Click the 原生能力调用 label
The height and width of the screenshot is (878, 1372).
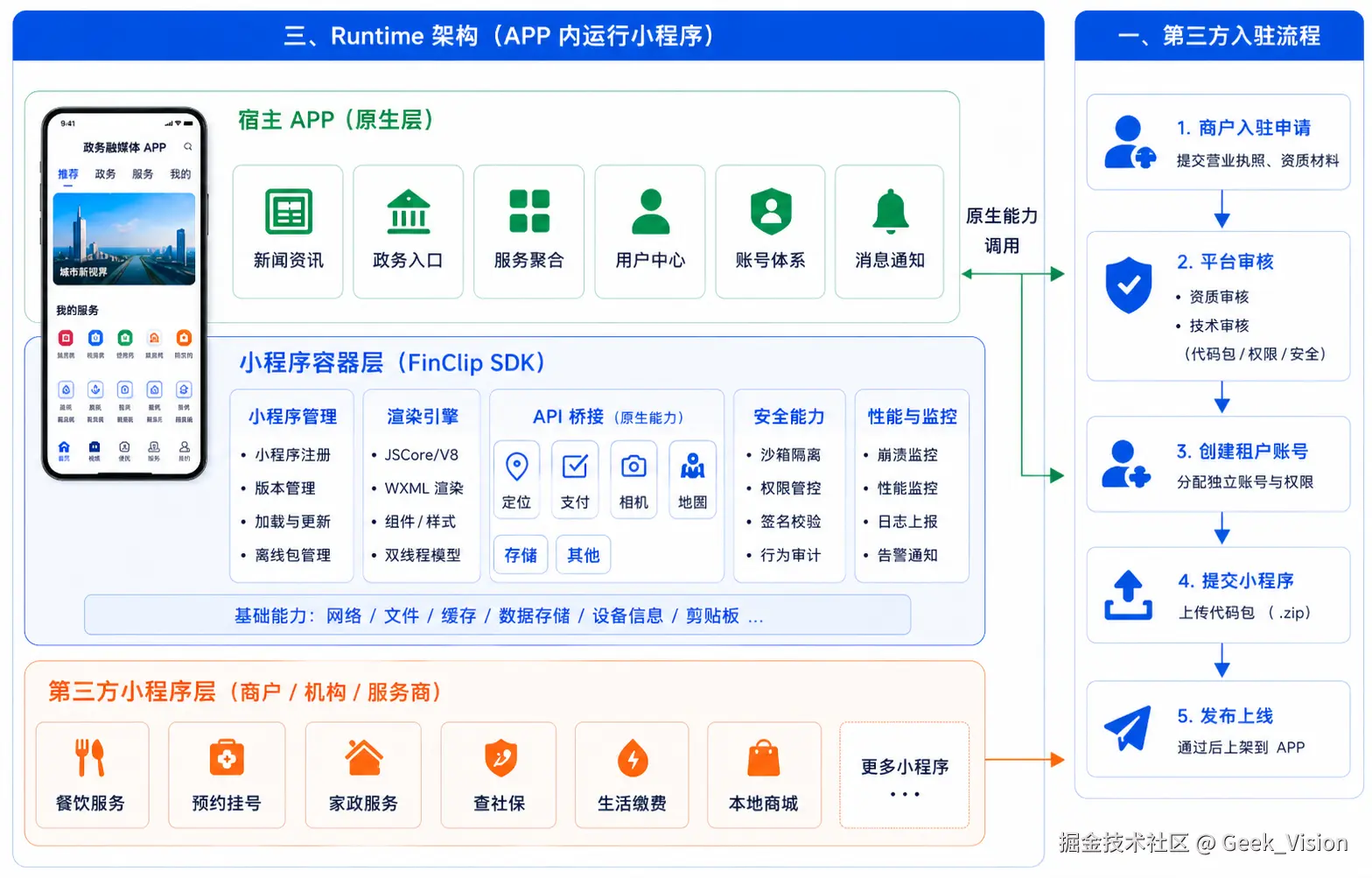point(1003,230)
